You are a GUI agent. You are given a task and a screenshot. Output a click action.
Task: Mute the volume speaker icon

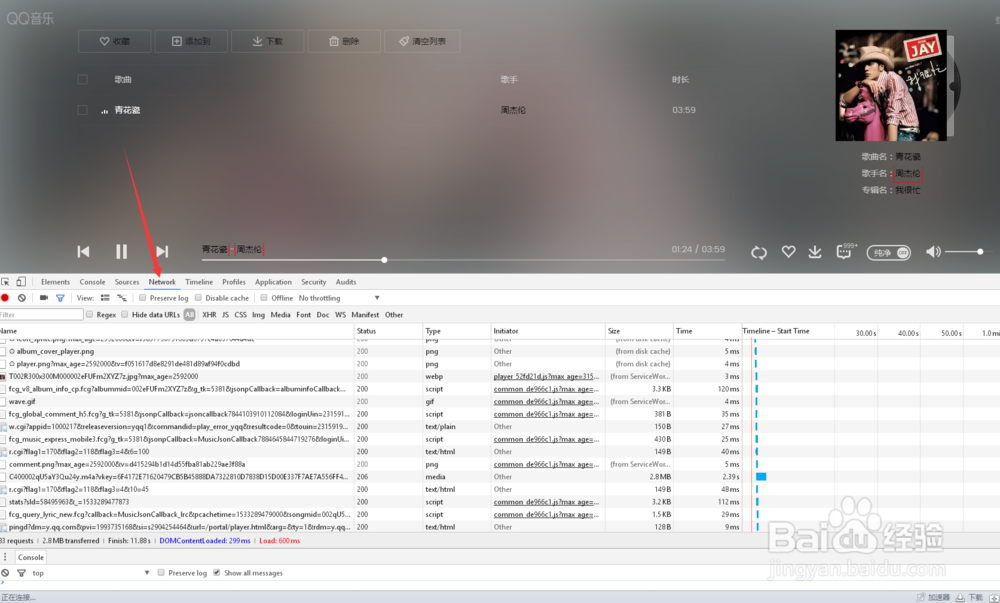coord(933,252)
